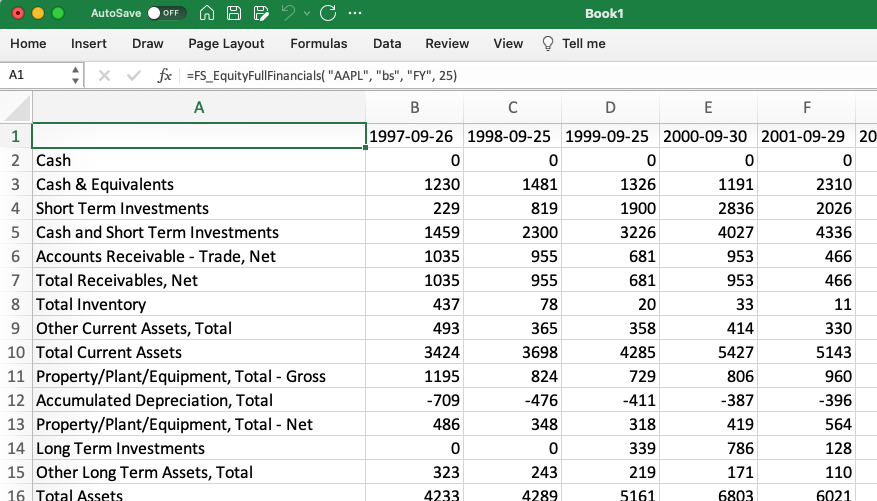877x501 pixels.
Task: Click cell with date 2000-09-30
Action: 708,136
